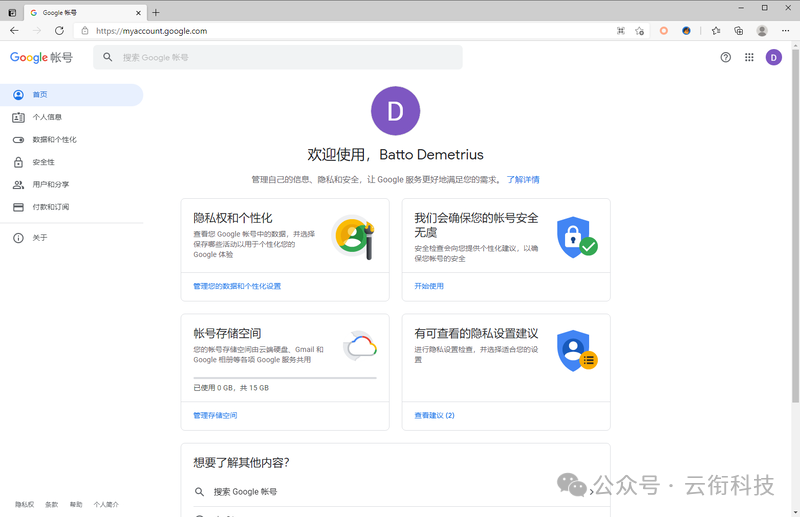The height and width of the screenshot is (517, 800).
Task: Click 搜索 Google 帐号 row in bottom card
Action: tap(395, 492)
